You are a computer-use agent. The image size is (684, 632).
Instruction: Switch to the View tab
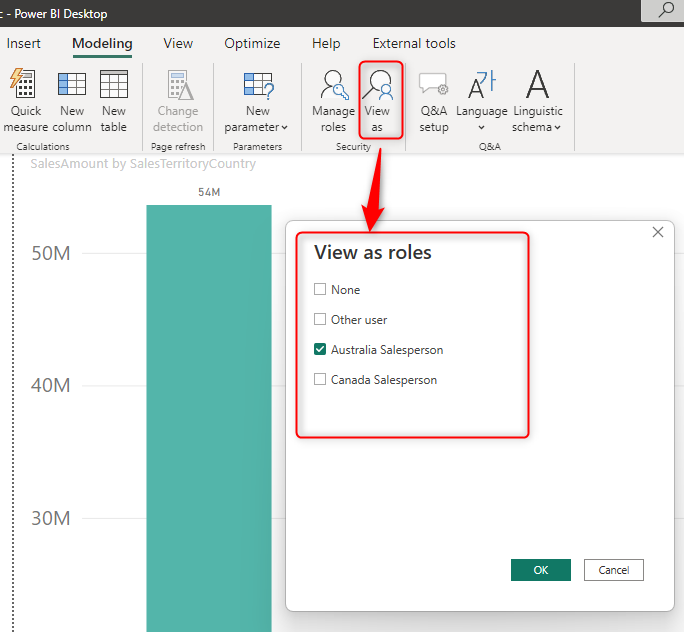(178, 44)
